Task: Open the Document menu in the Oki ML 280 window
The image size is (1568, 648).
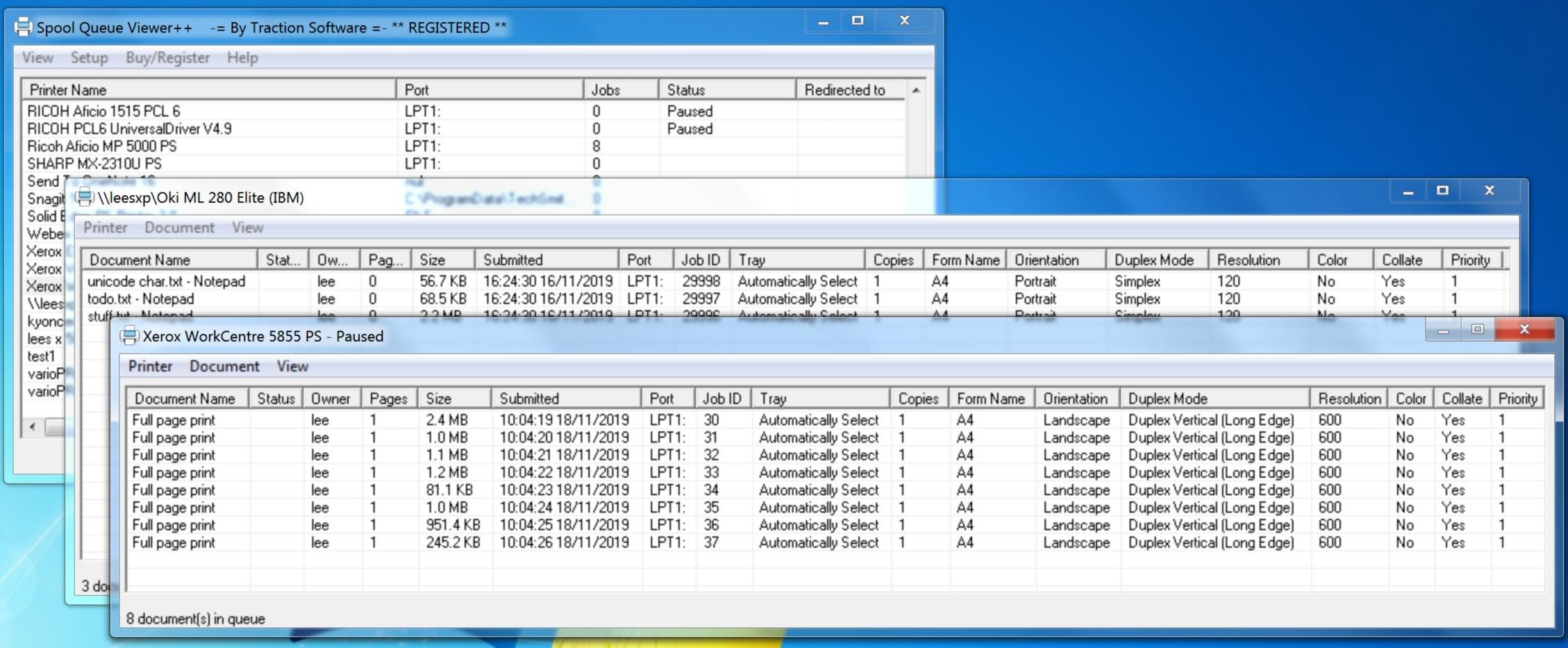Action: 179,227
